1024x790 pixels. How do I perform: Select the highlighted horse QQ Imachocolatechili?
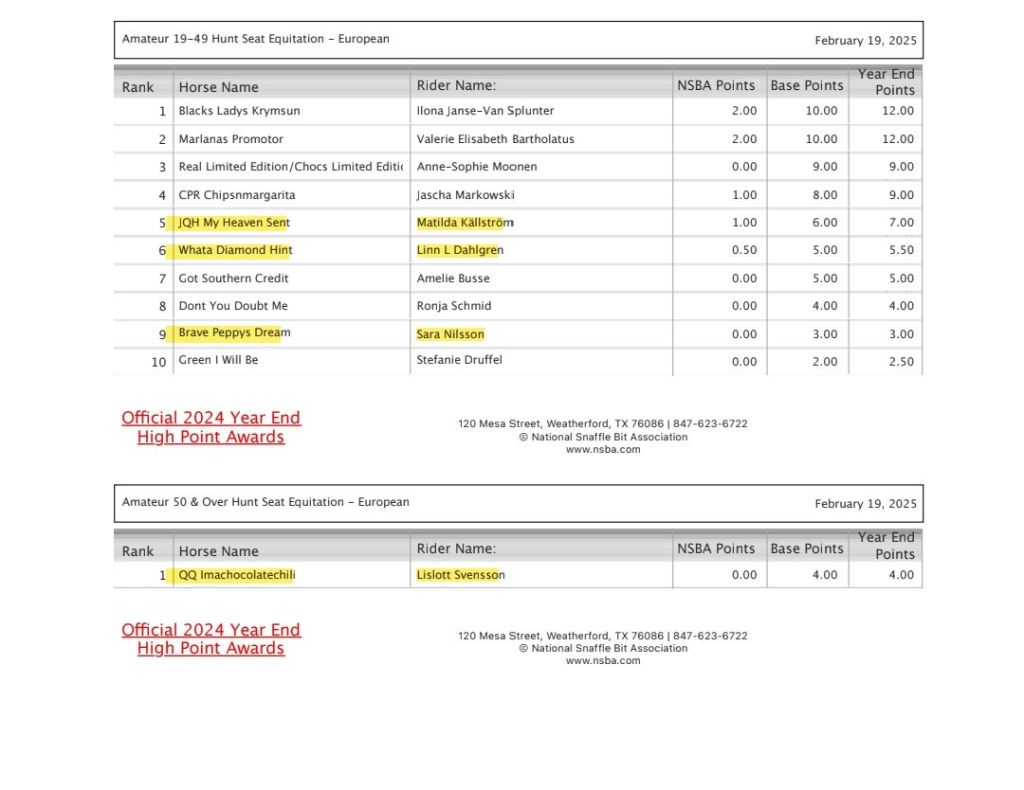pos(236,575)
